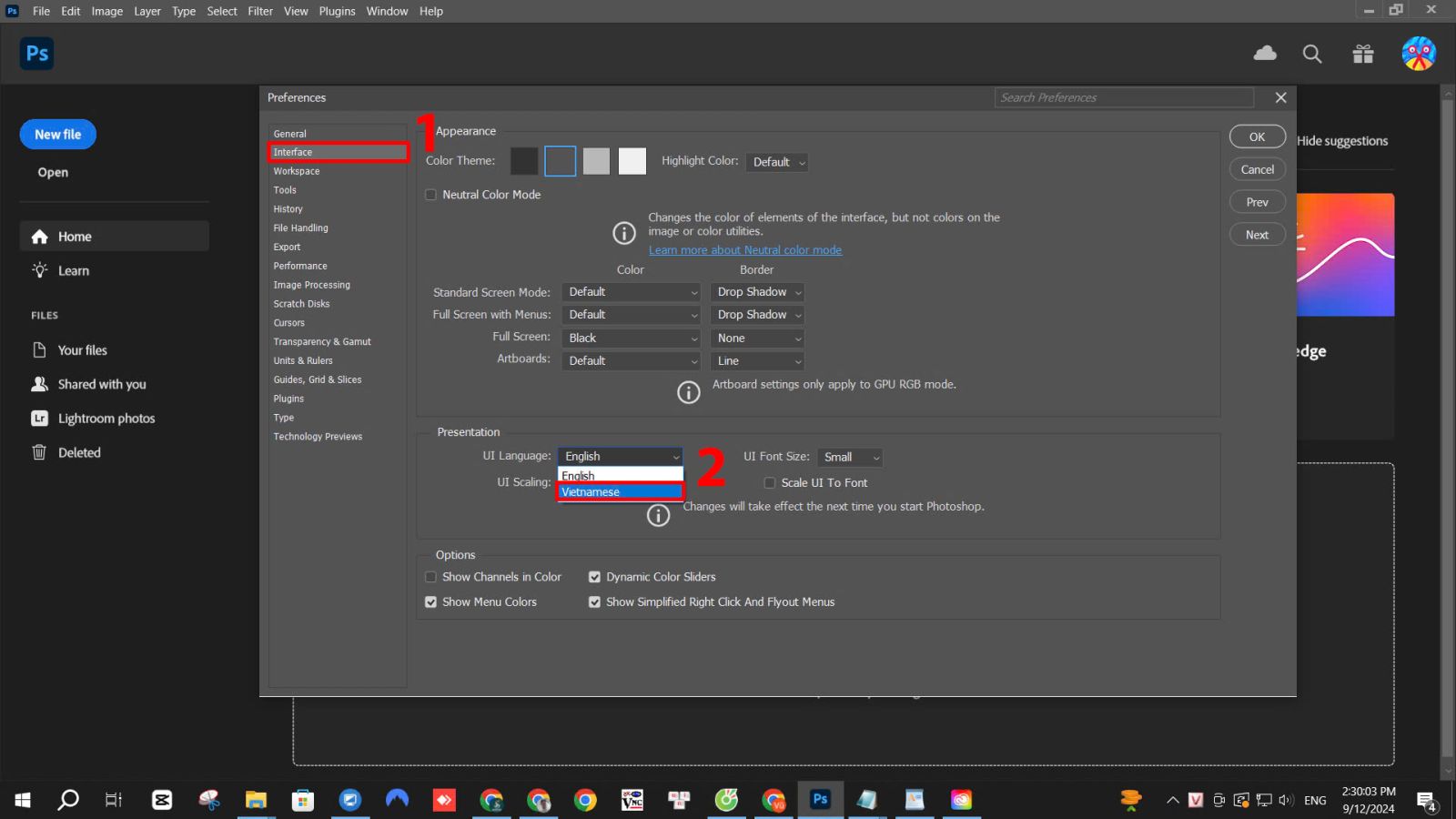This screenshot has height=819, width=1456.
Task: Open Artboards border dropdown set to Line
Action: click(758, 361)
